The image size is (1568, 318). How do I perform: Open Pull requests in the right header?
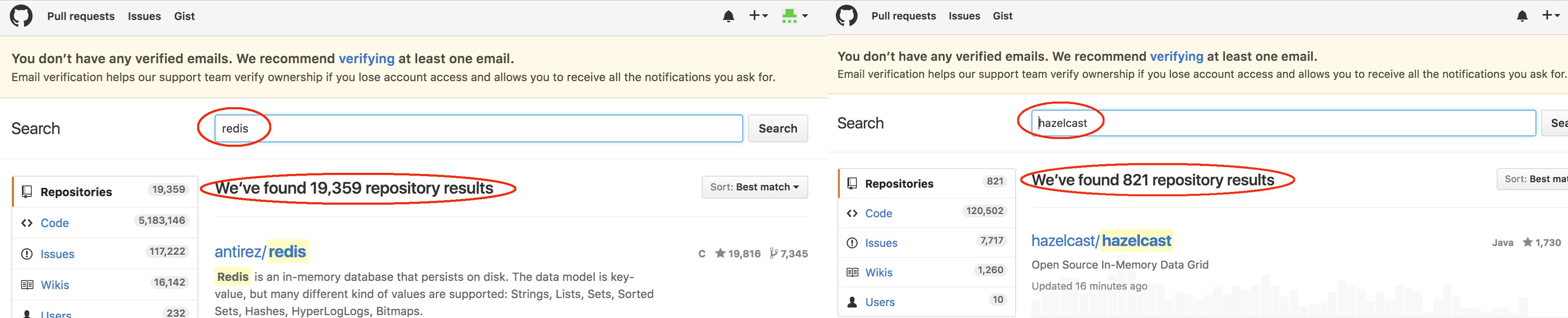coord(903,16)
